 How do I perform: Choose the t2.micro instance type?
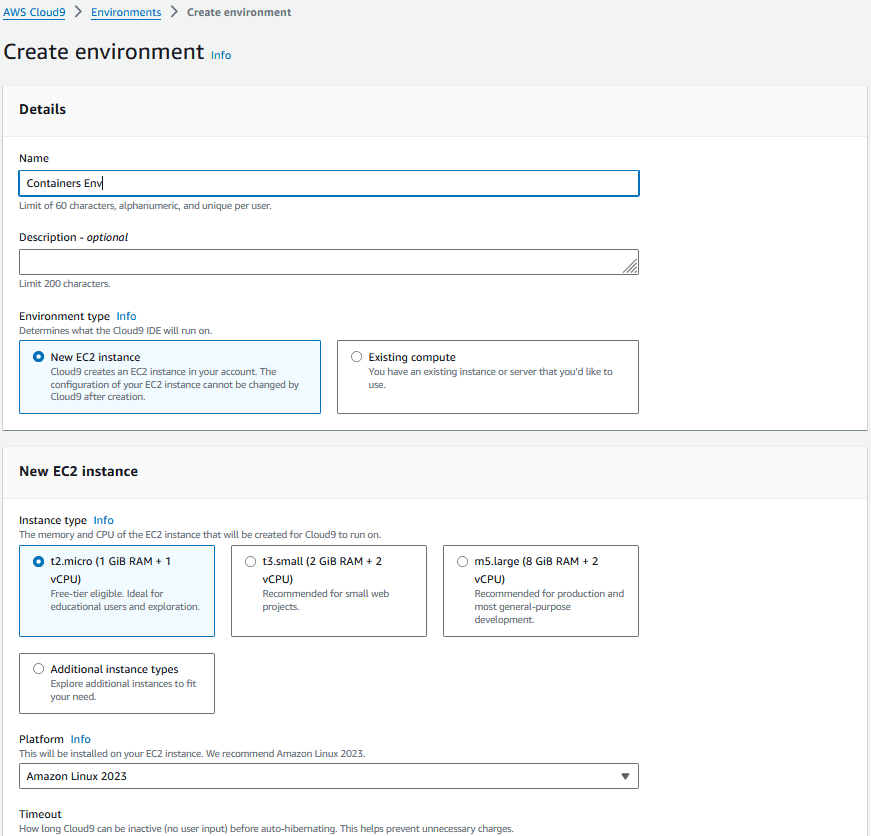pos(38,562)
